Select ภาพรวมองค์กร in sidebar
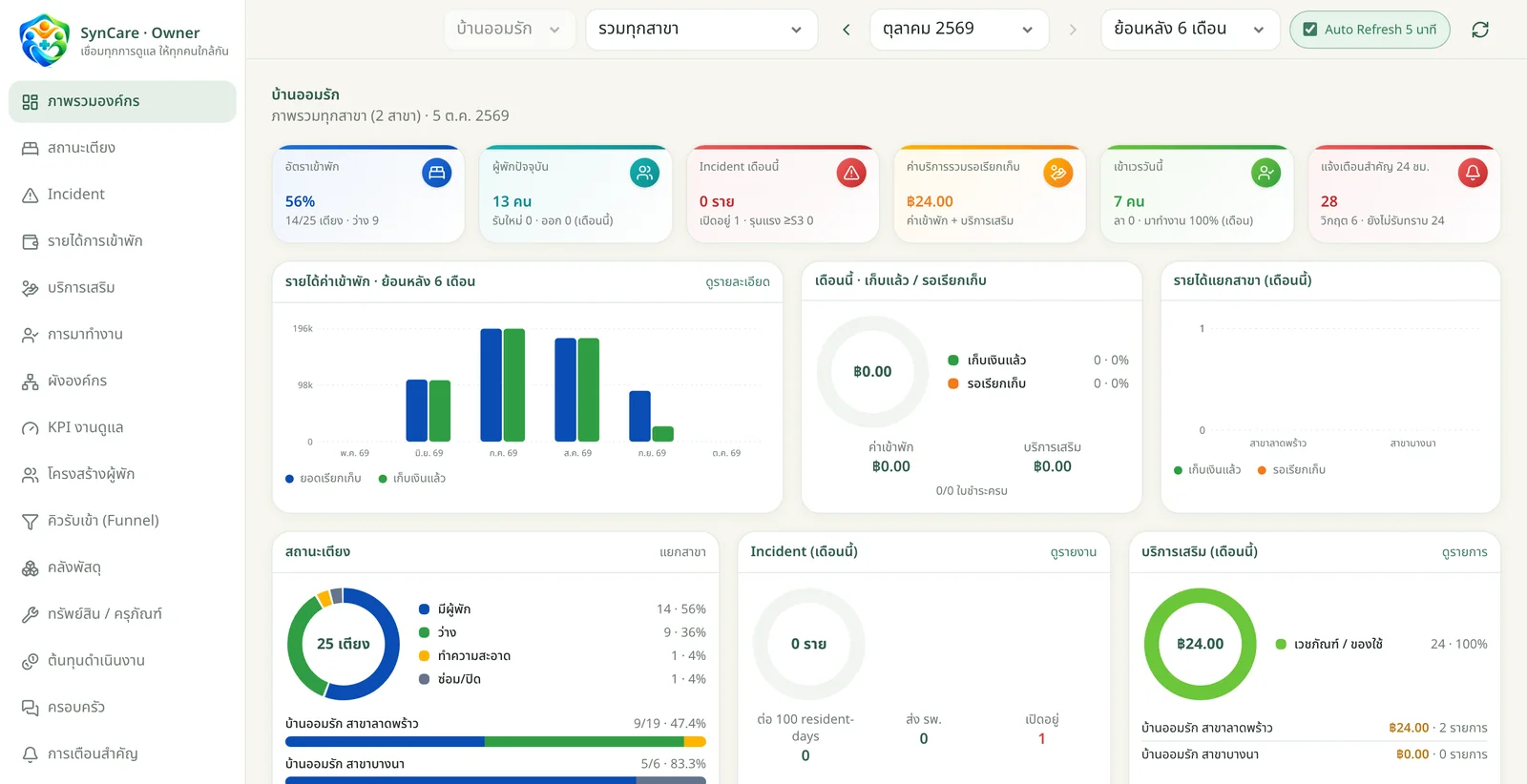Viewport: 1527px width, 784px height. (x=122, y=101)
